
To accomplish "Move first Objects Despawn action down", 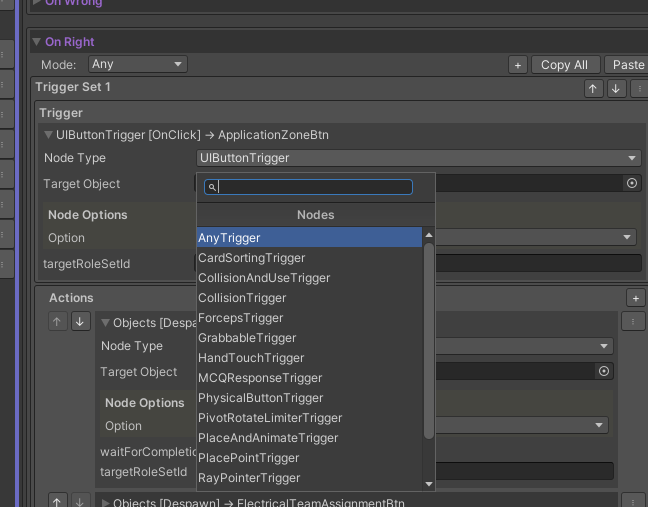I will coord(80,322).
